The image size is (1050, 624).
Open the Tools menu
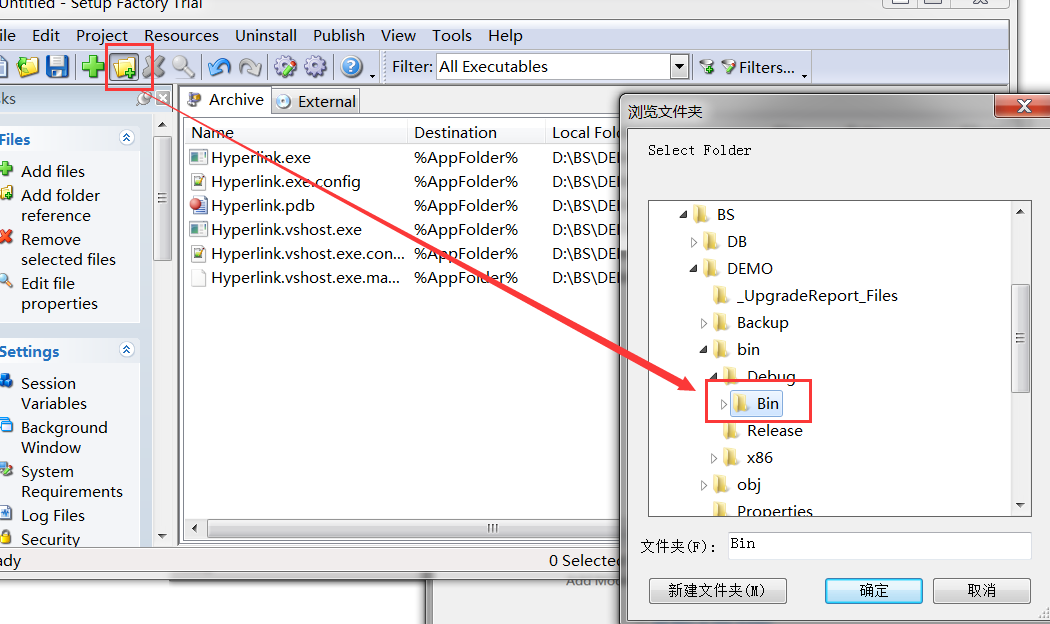tap(452, 35)
